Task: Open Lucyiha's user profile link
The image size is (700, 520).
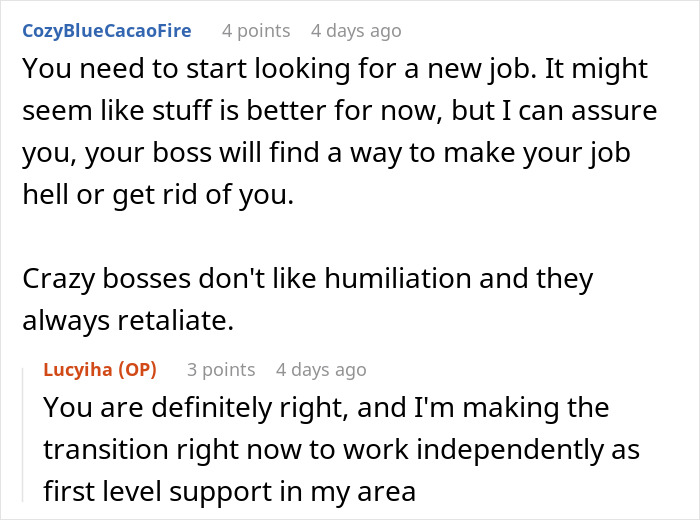Action: click(77, 370)
